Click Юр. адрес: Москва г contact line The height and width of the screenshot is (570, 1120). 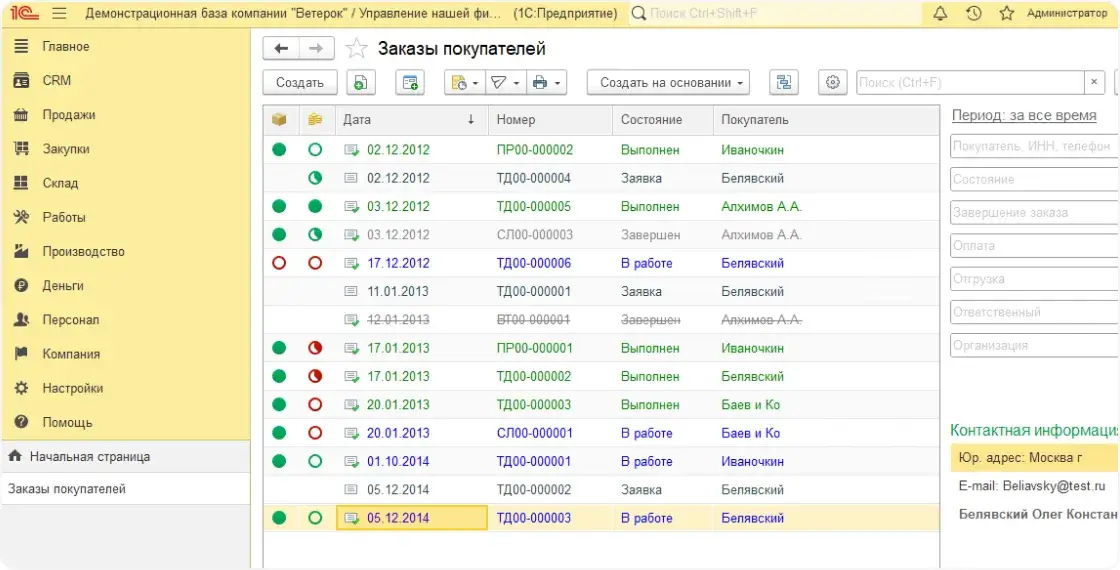pos(1035,456)
